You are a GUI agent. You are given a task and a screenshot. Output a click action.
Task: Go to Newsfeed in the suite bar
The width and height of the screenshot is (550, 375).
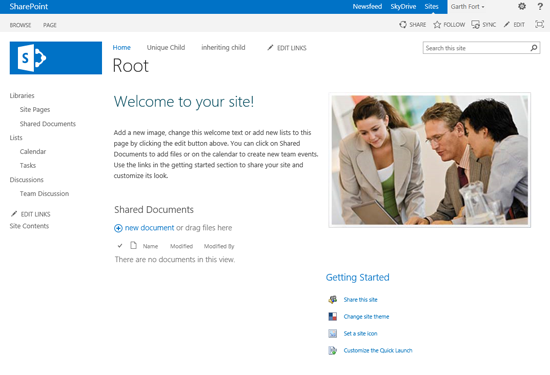point(367,6)
